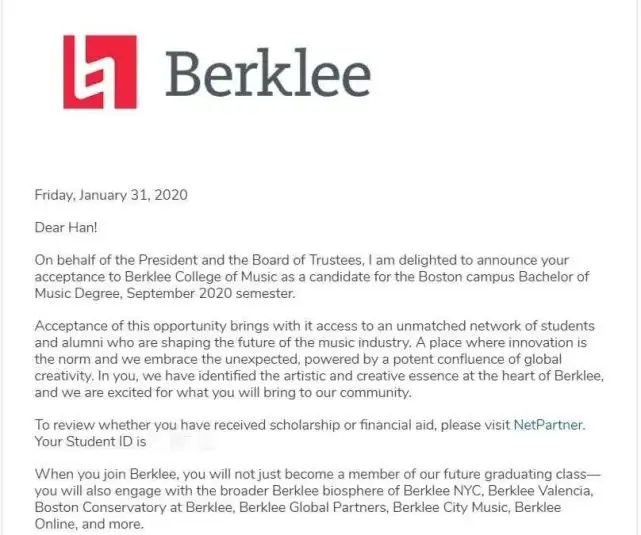Viewport: 641px width, 535px height.
Task: Click the words Berklee NYC
Action: (442, 490)
